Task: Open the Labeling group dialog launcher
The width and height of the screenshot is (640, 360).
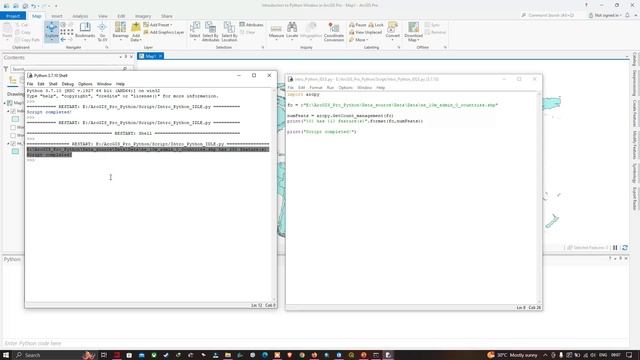Action: pos(398,47)
